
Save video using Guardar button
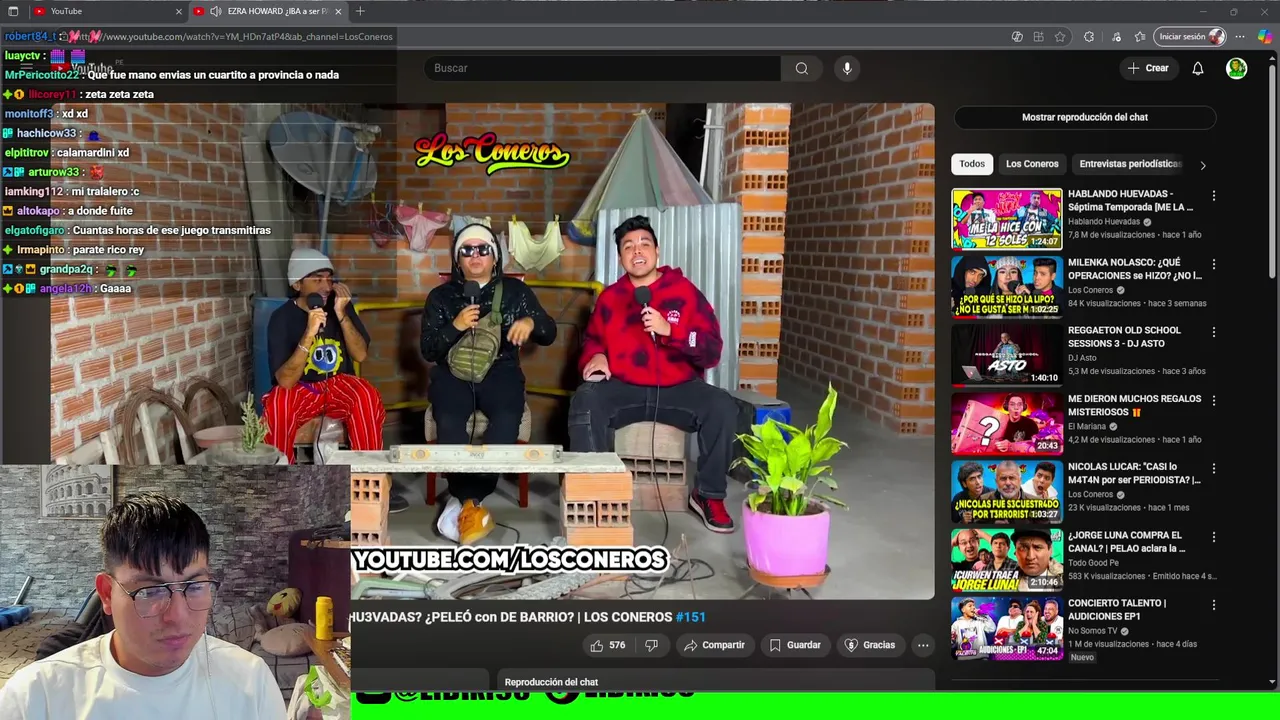(795, 645)
